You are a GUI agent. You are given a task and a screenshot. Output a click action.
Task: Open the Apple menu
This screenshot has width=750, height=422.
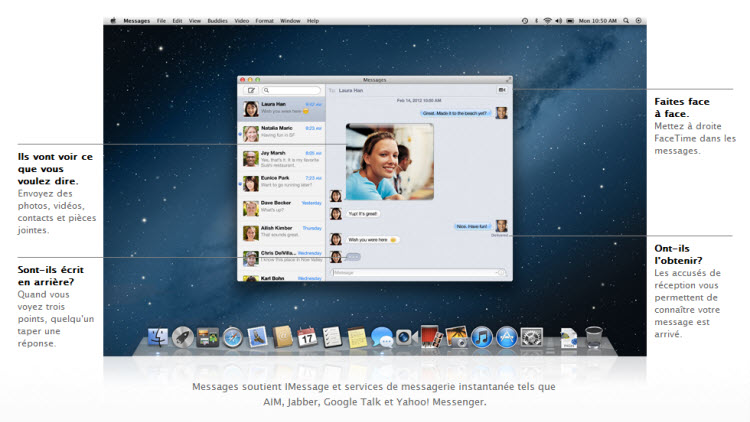[x=113, y=21]
